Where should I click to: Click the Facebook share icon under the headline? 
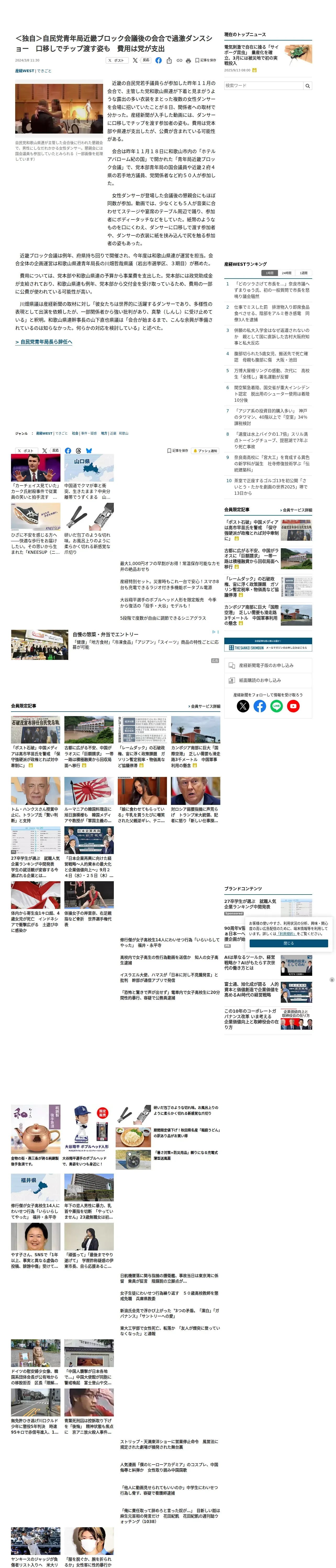159,60
